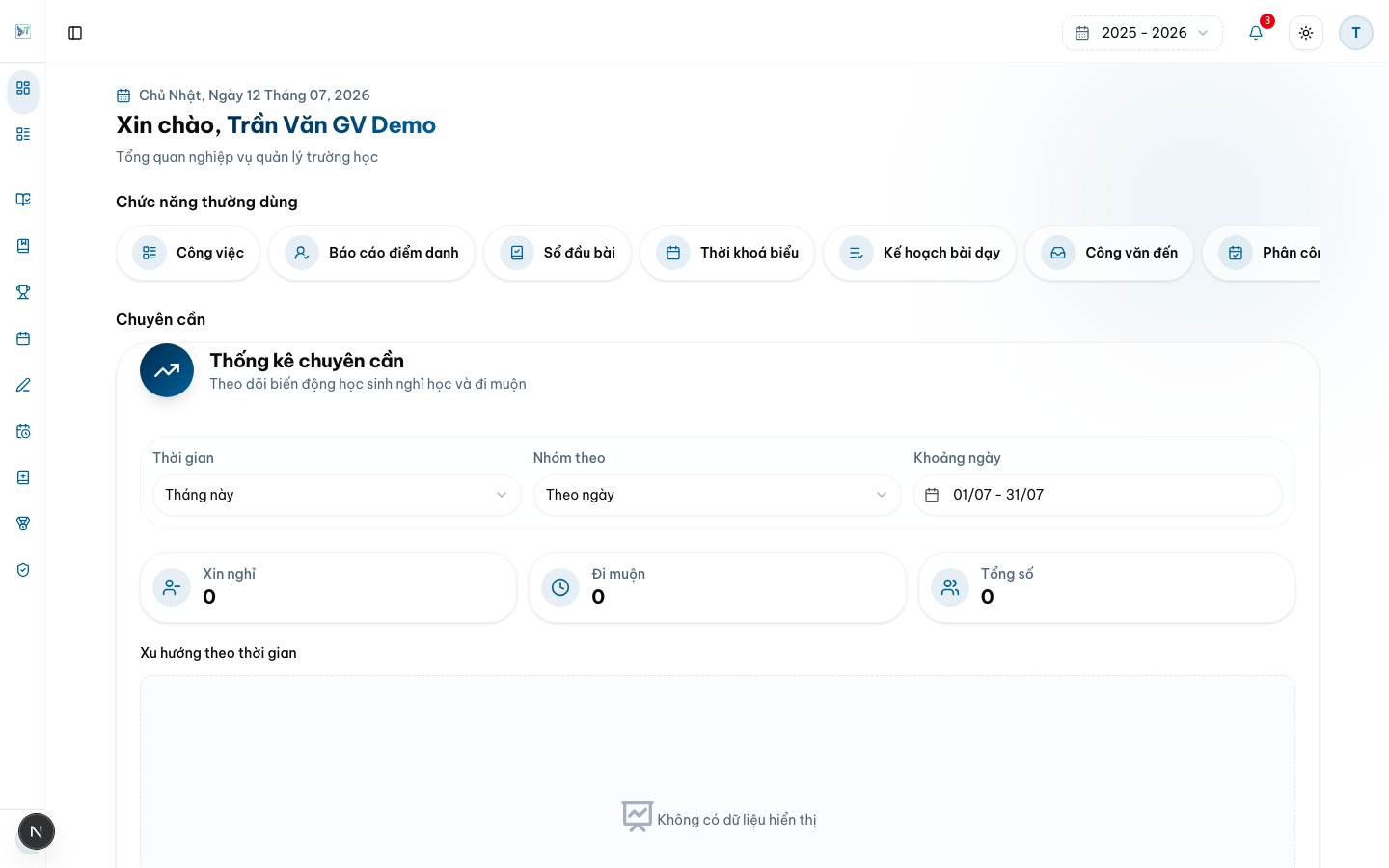This screenshot has width=1389, height=868.
Task: Open the calendar icon in sidebar
Action: point(23,339)
